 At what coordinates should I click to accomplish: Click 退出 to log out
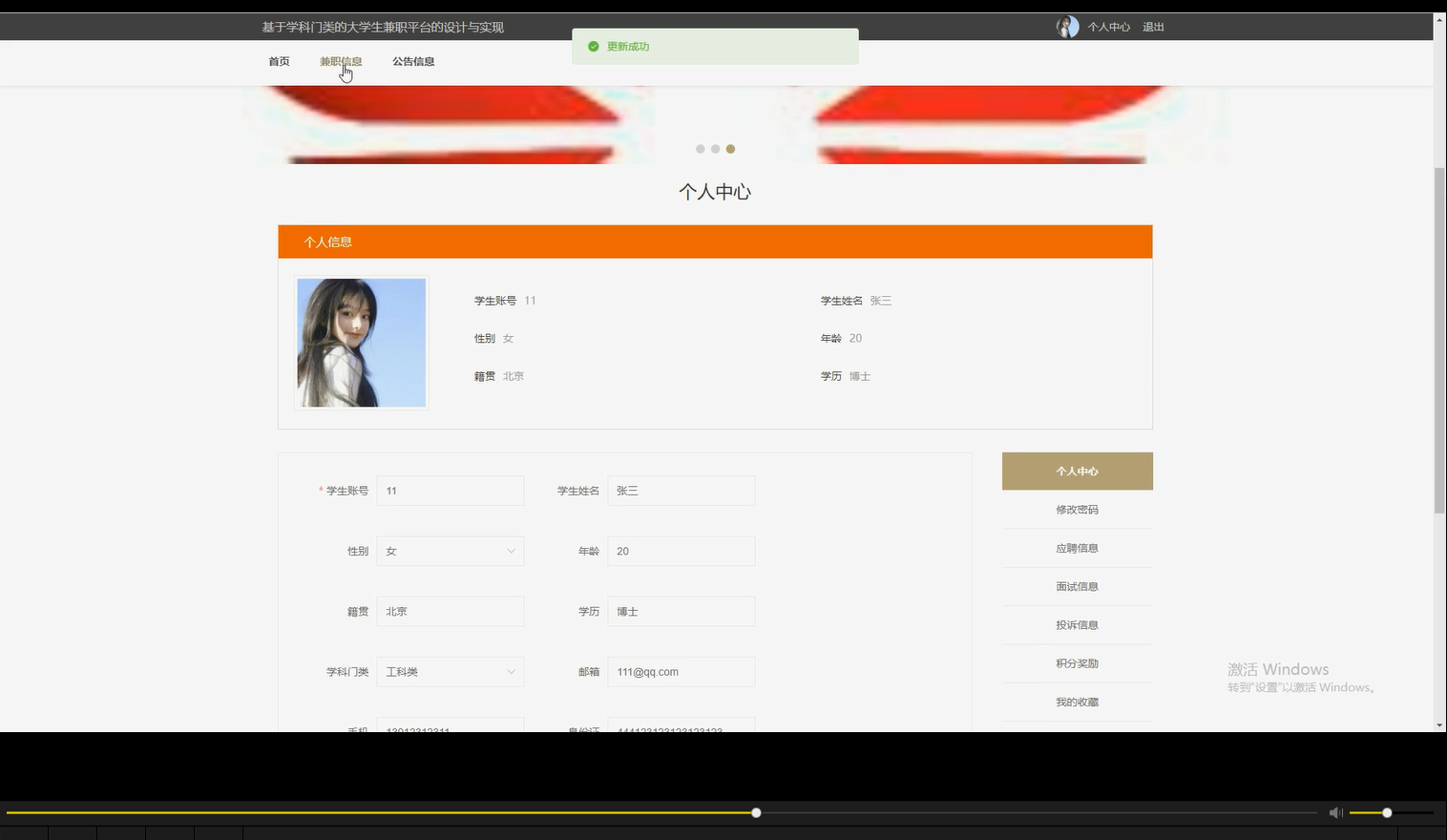pyautogui.click(x=1152, y=27)
